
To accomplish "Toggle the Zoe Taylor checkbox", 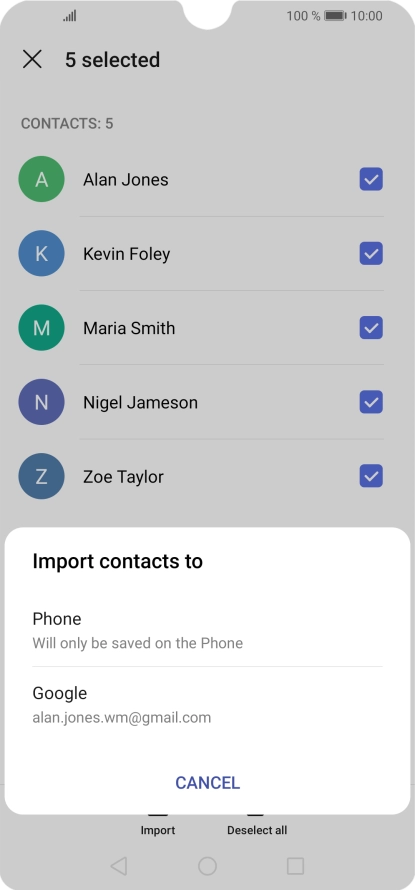I will tap(371, 477).
